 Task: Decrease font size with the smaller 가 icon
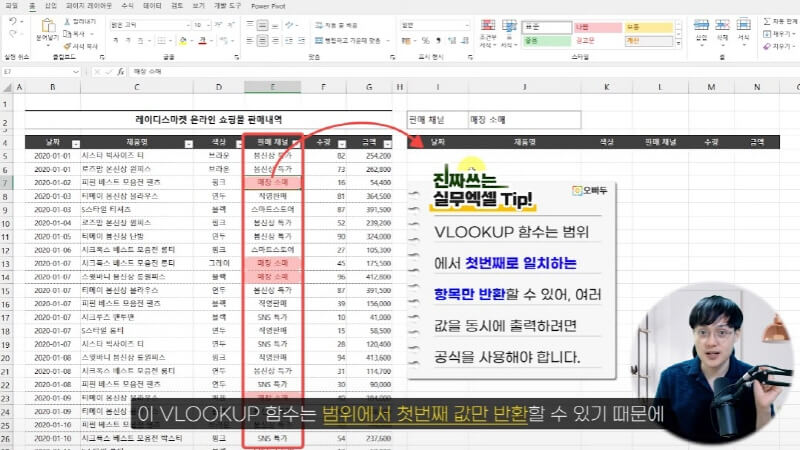[x=231, y=24]
